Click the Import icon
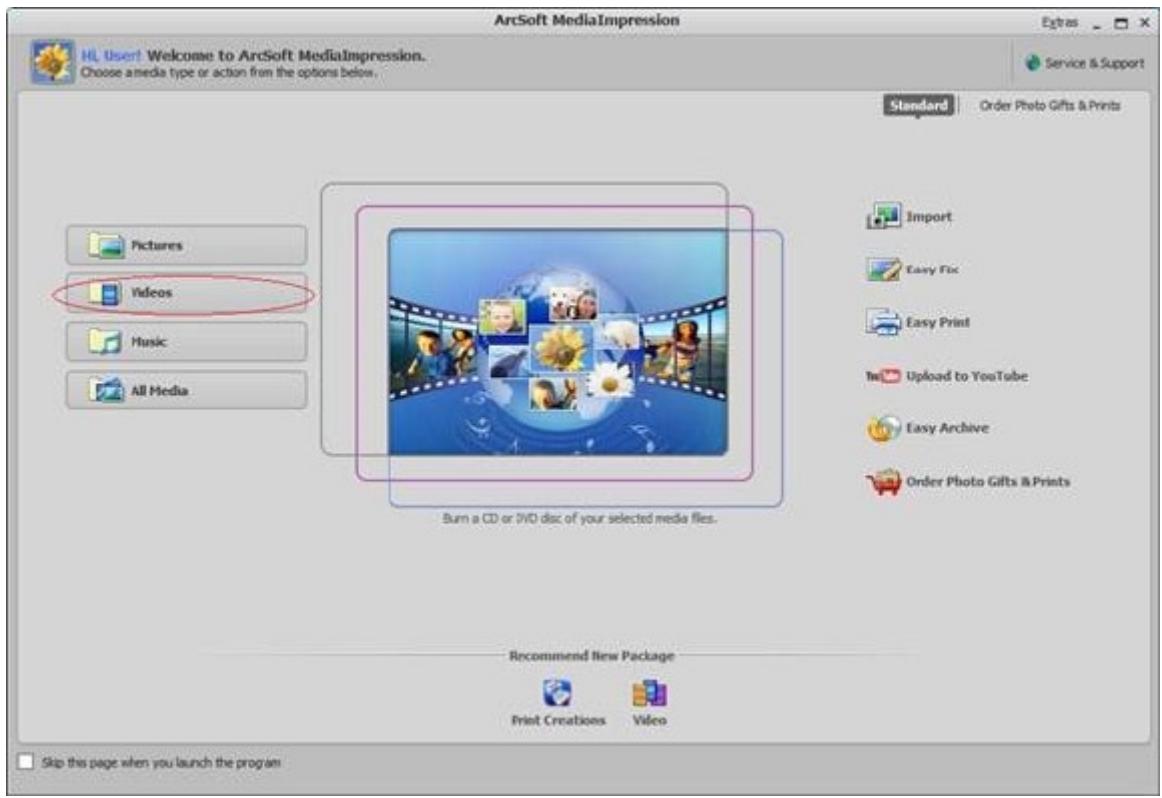The height and width of the screenshot is (798, 1162). click(x=883, y=216)
